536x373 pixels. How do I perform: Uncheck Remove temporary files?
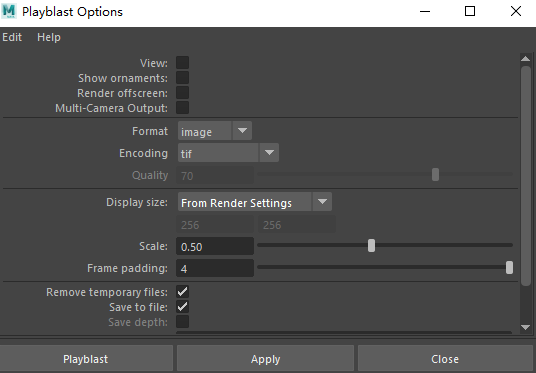pos(183,292)
